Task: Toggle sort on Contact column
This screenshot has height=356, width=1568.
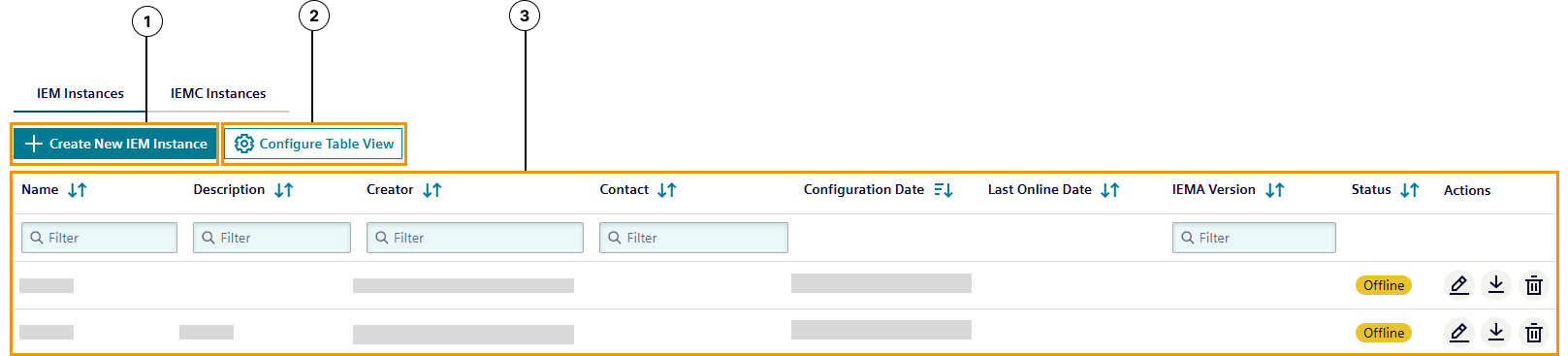Action: click(x=666, y=190)
